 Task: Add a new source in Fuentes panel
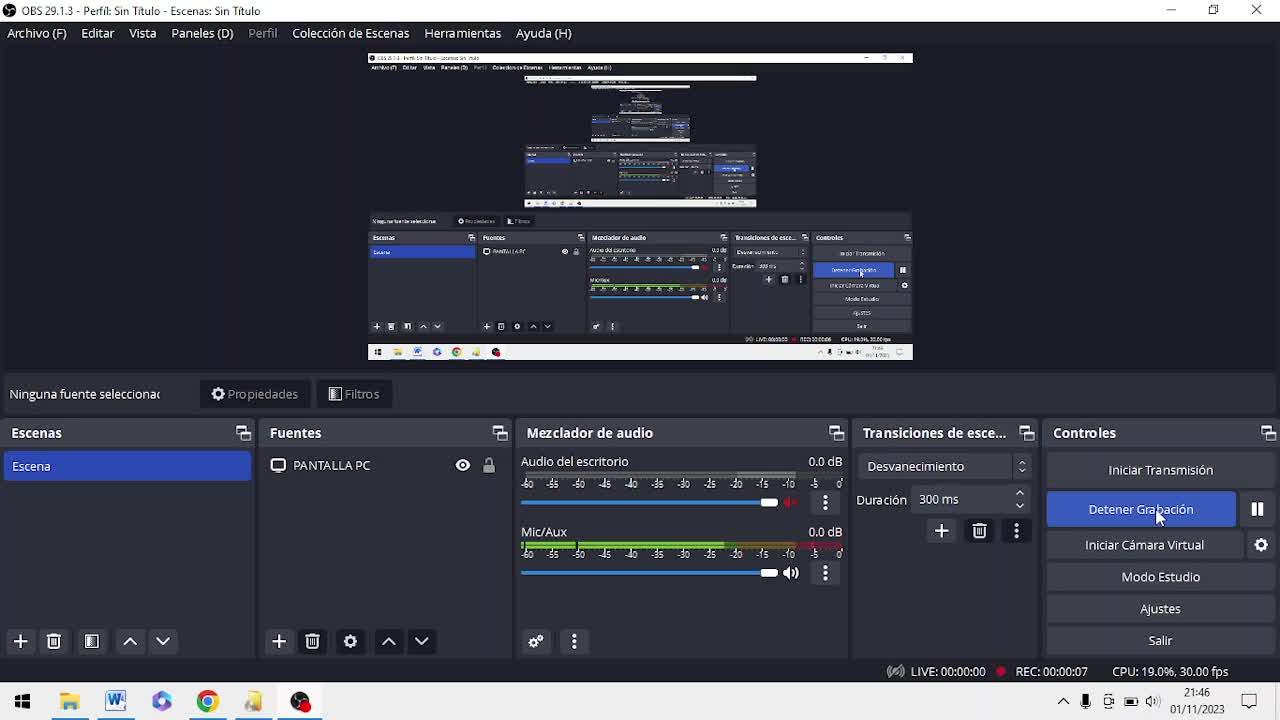click(x=279, y=641)
